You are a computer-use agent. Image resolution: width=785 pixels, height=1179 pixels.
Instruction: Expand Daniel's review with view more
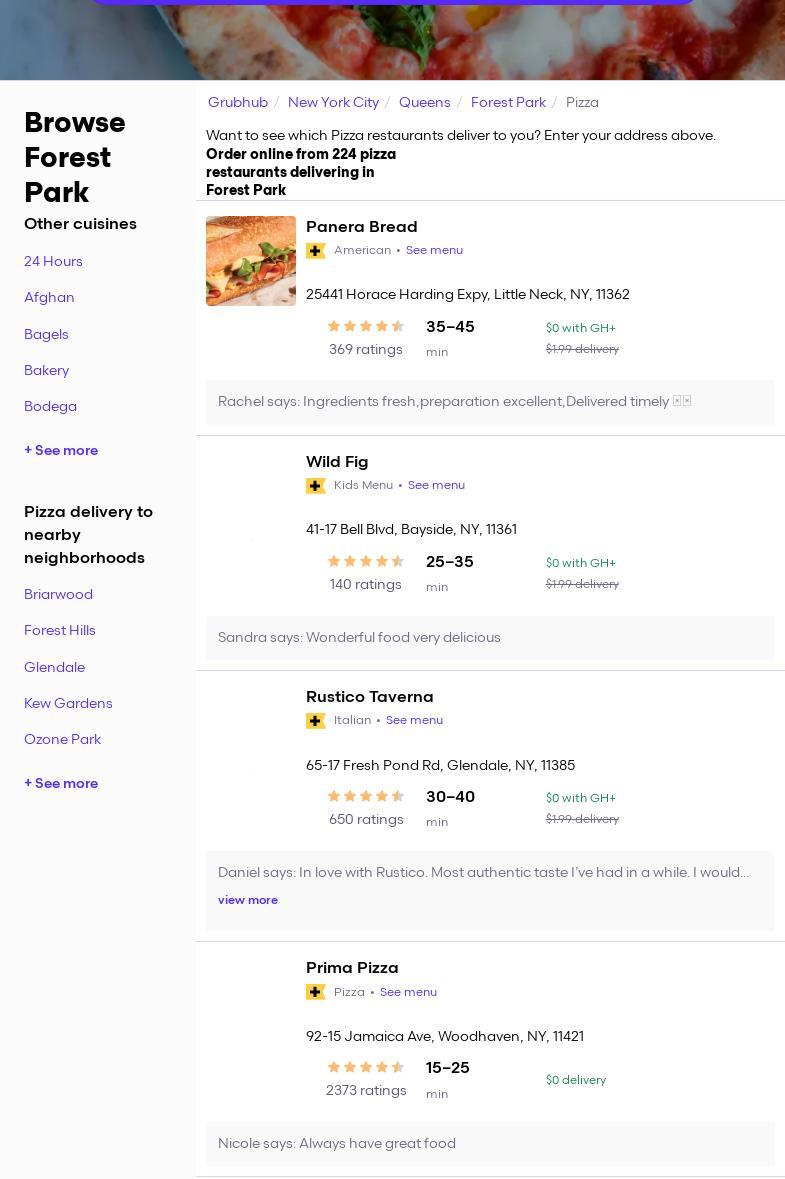[x=248, y=900]
